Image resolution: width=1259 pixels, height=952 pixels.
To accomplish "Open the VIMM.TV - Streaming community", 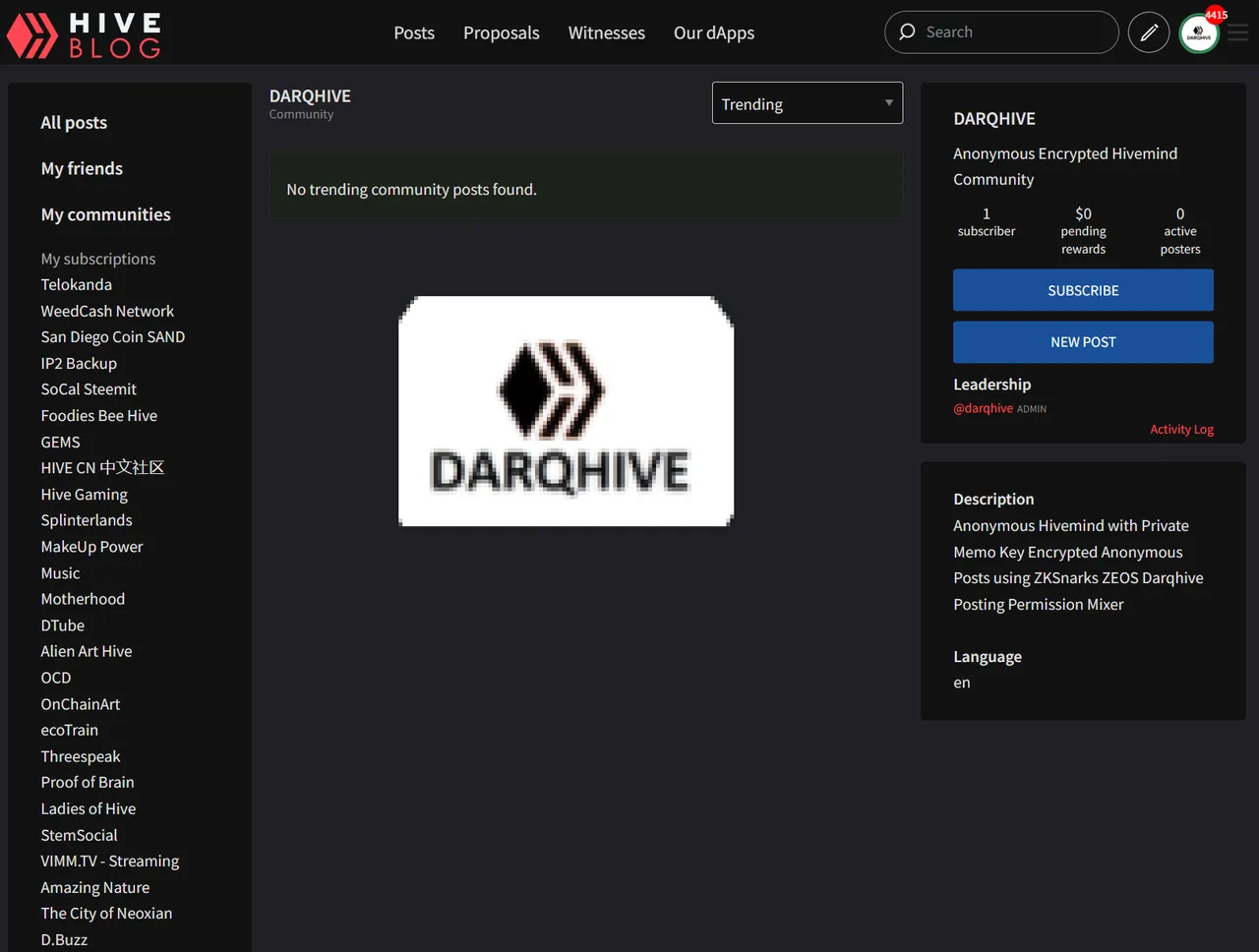I will 109,861.
